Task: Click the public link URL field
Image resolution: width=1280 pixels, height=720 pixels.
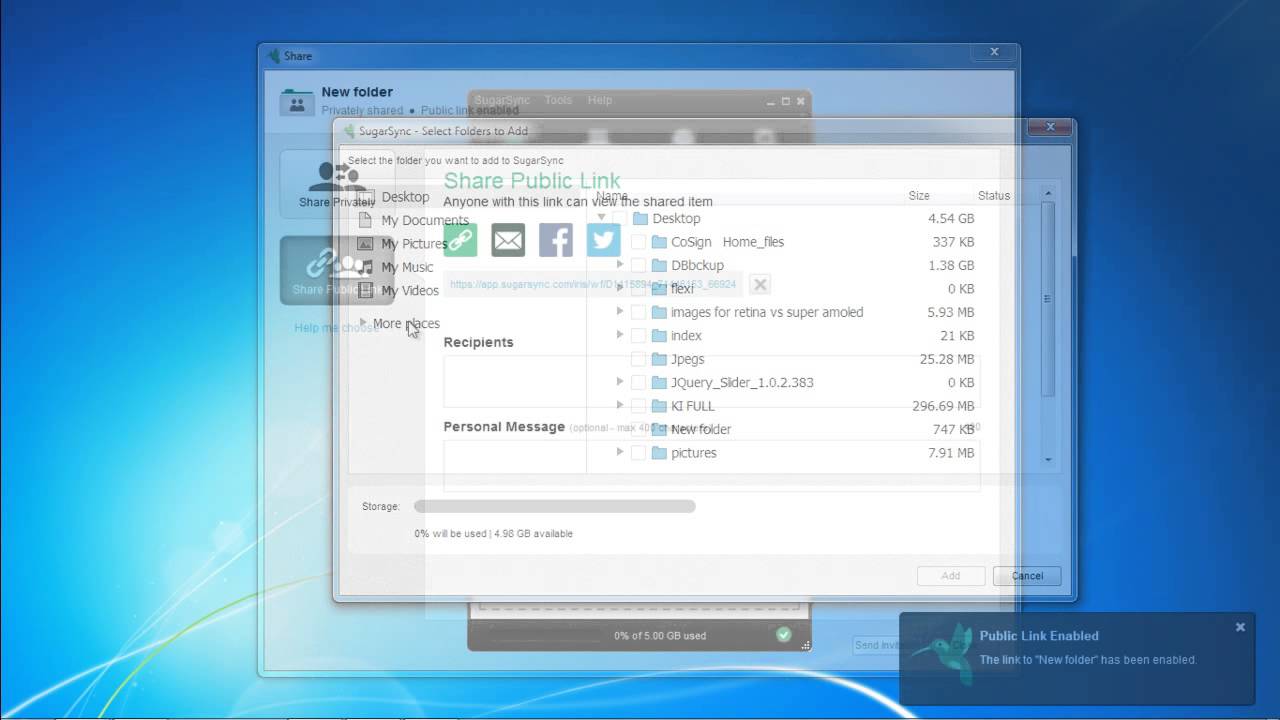Action: 594,285
